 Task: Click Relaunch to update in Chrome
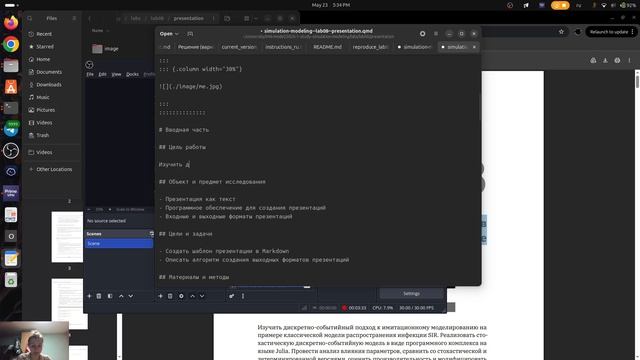609,32
